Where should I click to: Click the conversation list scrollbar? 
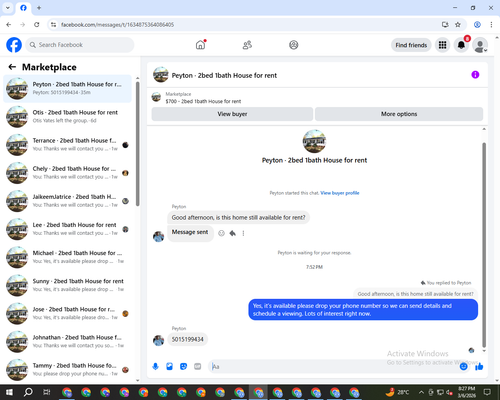138,143
